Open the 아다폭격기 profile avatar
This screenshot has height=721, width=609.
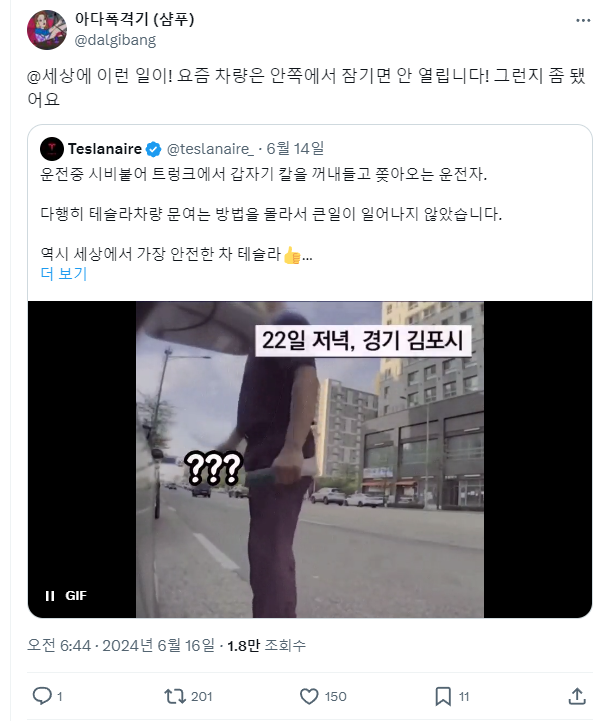47,30
